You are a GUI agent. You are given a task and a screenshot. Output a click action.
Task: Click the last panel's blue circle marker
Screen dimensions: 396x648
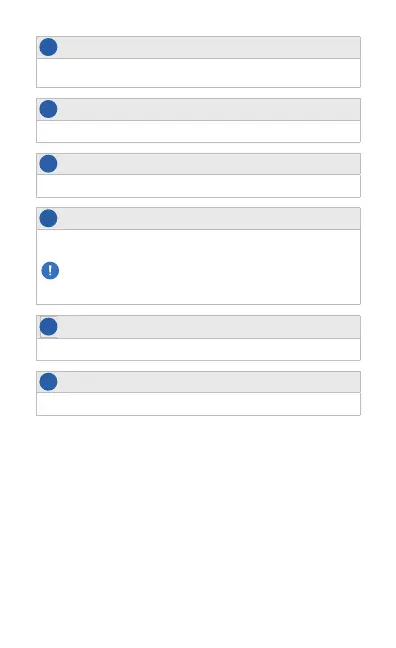[x=48, y=381]
